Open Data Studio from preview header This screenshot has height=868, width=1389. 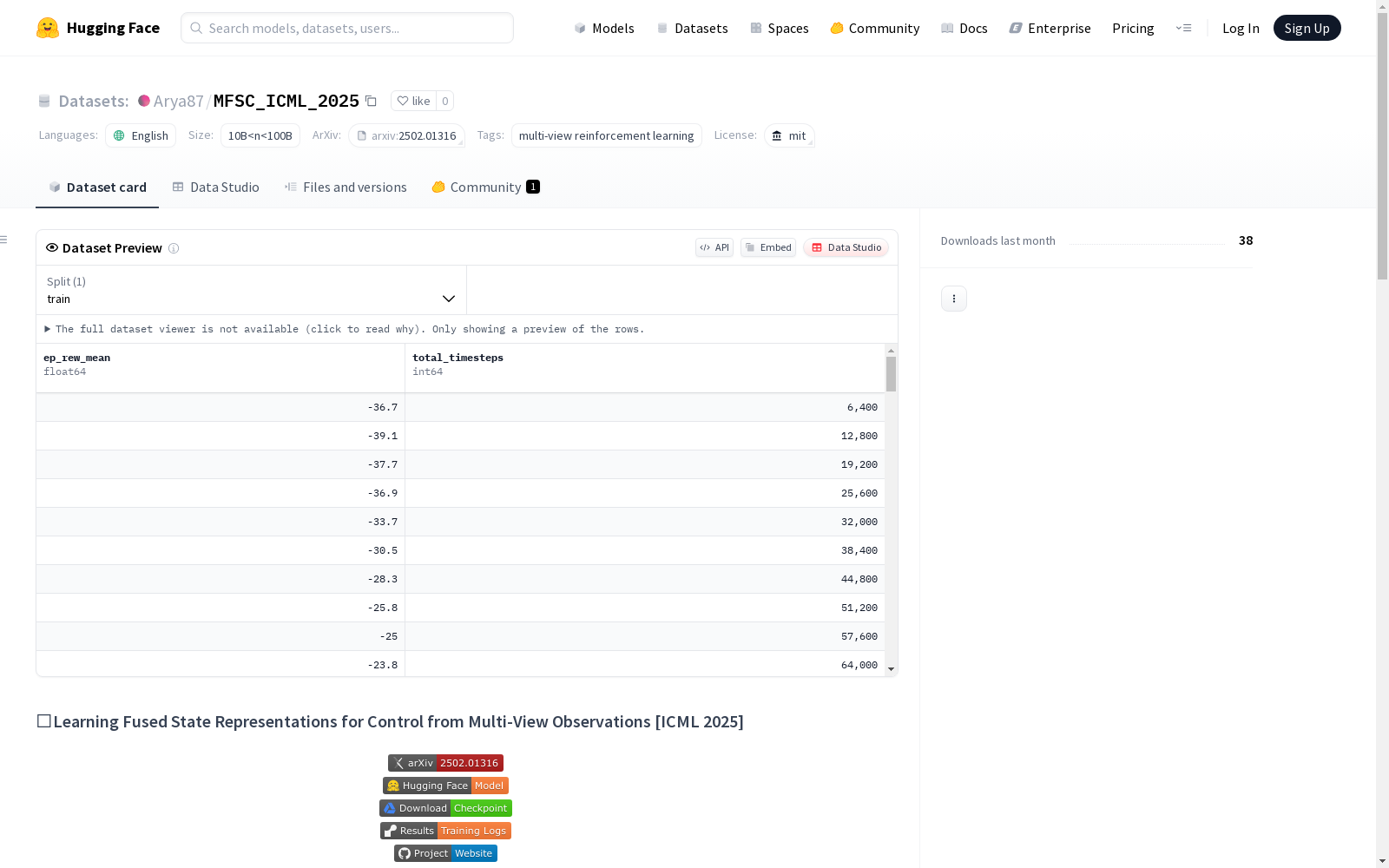[846, 247]
